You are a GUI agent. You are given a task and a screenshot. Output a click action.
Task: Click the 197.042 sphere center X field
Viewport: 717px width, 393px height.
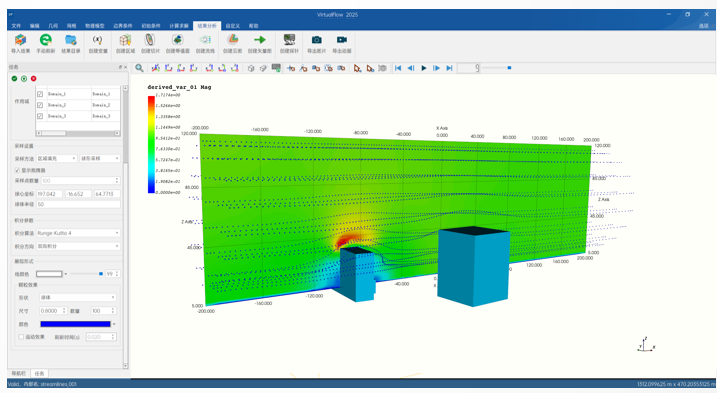point(49,194)
